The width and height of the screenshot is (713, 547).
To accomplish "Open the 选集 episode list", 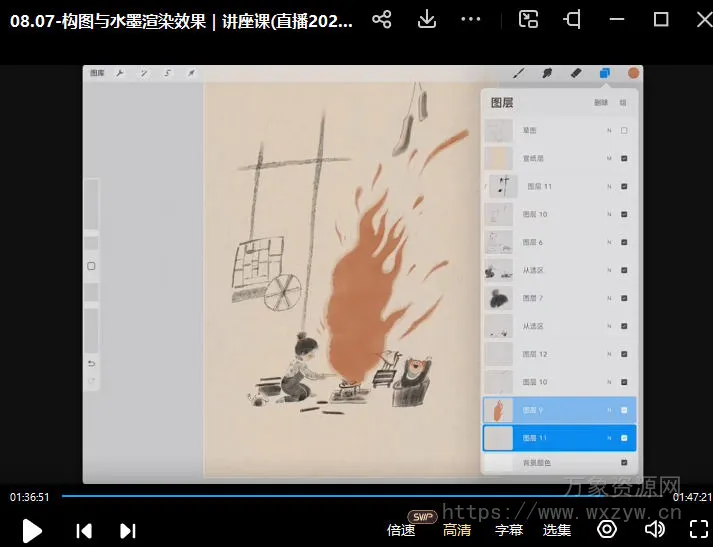I will [557, 530].
